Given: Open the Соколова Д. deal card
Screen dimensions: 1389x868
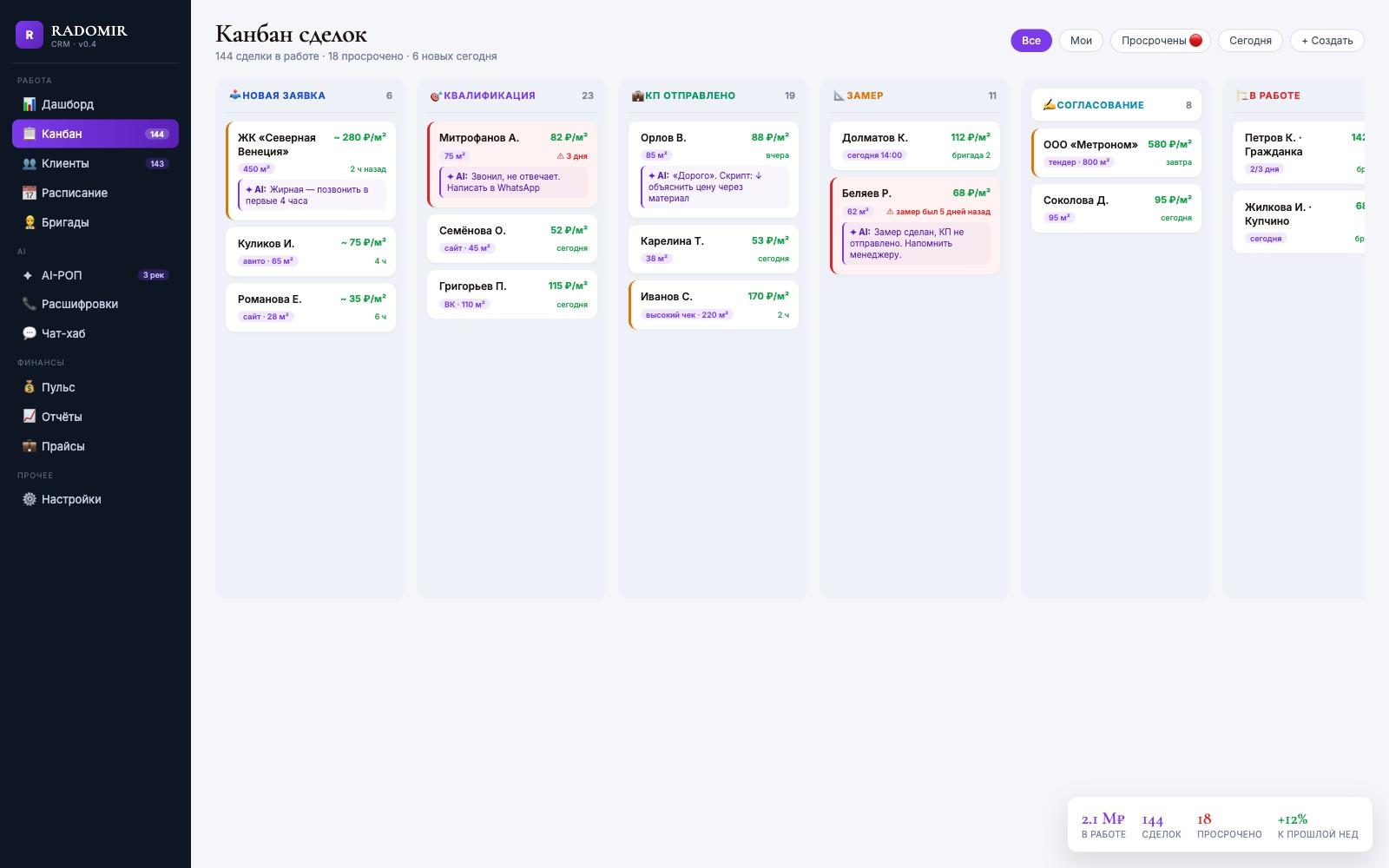Looking at the screenshot, I should point(1116,208).
